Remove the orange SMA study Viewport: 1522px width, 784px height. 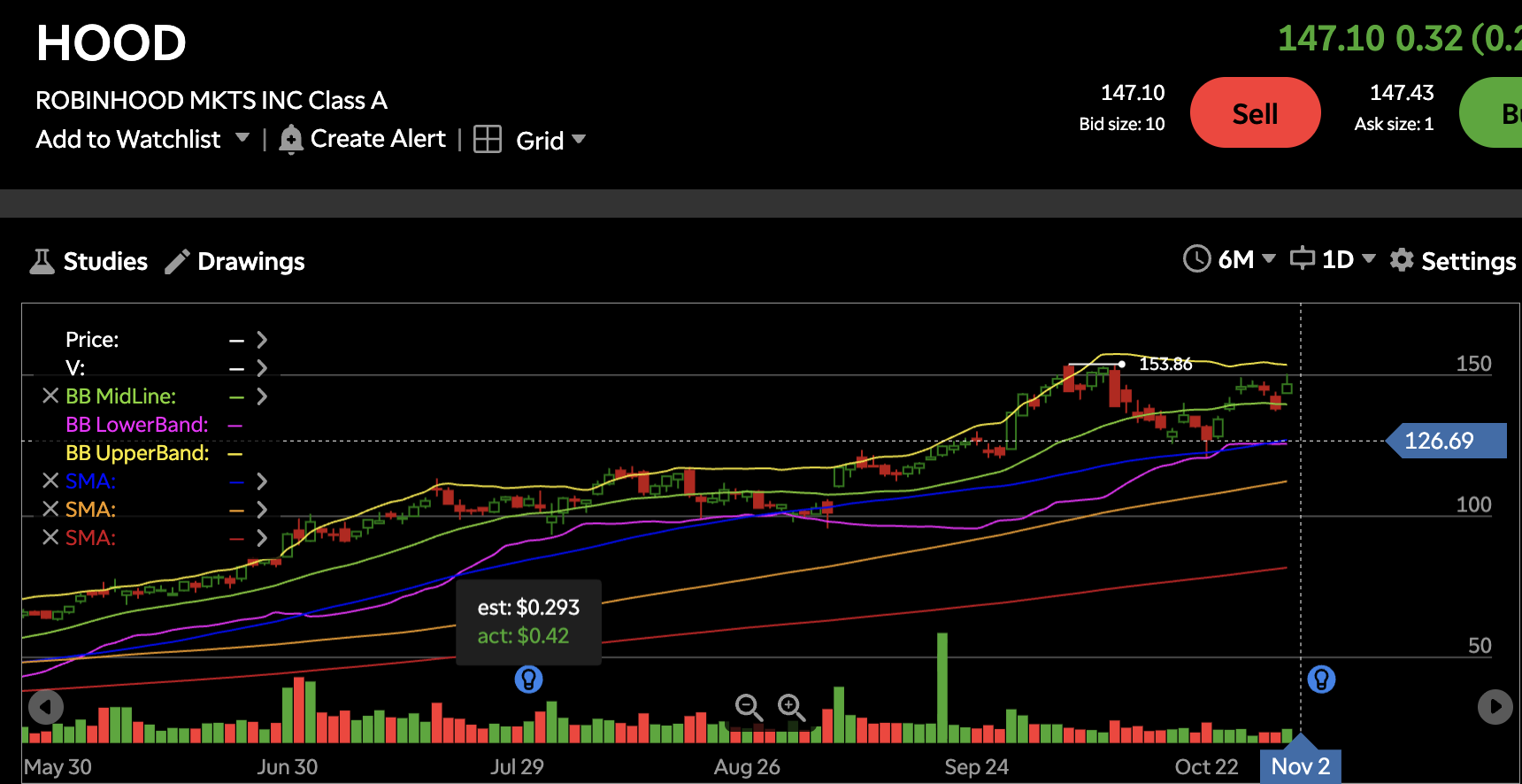tap(50, 510)
